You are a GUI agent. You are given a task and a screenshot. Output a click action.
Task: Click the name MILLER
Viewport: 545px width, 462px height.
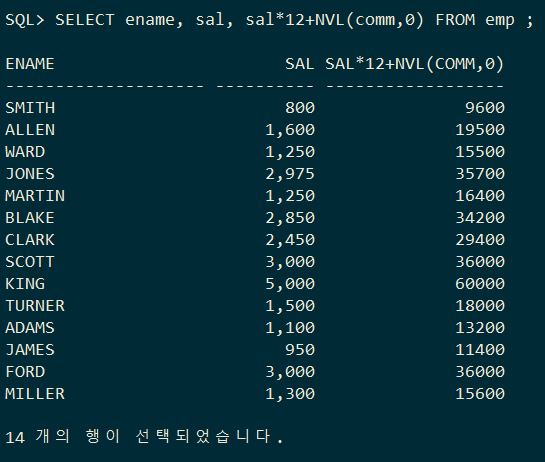click(x=35, y=394)
